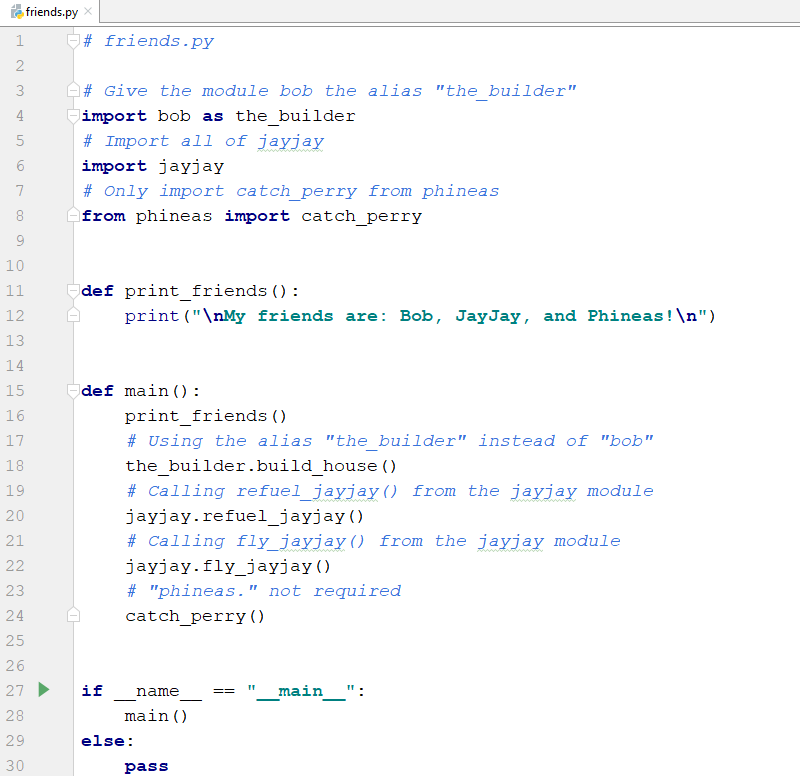Click the fold marker beside the 'Give the module bob' comment
800x776 pixels.
(x=72, y=91)
